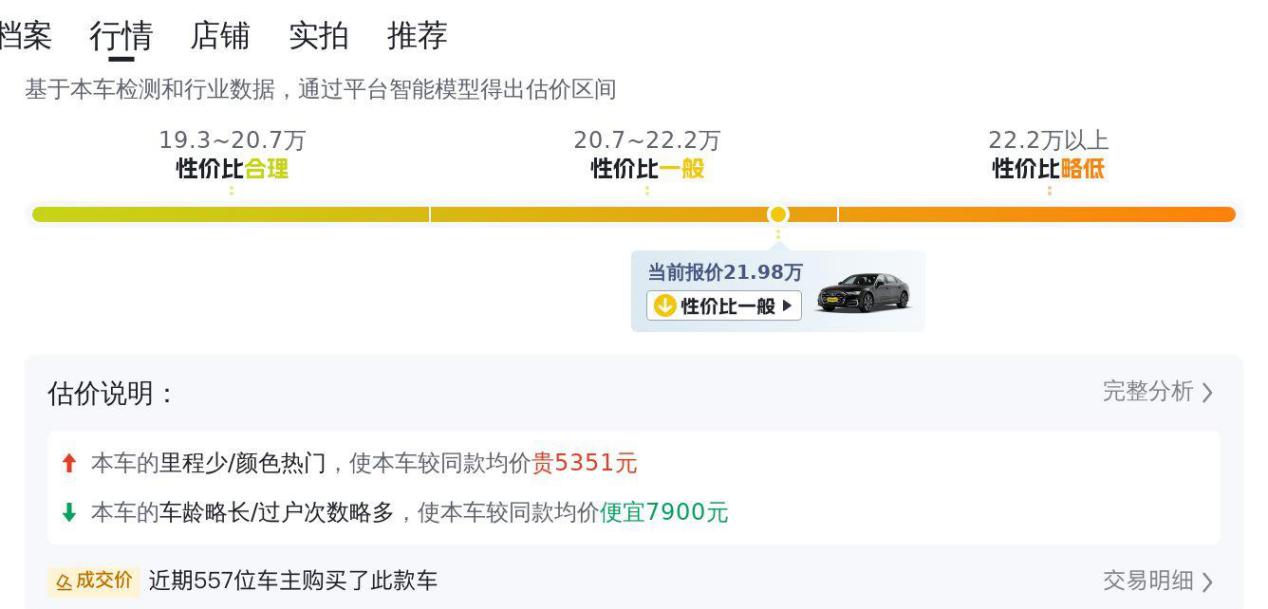This screenshot has width=1268, height=609.
Task: Click the 便宜7900元 green price text
Action: coord(664,514)
